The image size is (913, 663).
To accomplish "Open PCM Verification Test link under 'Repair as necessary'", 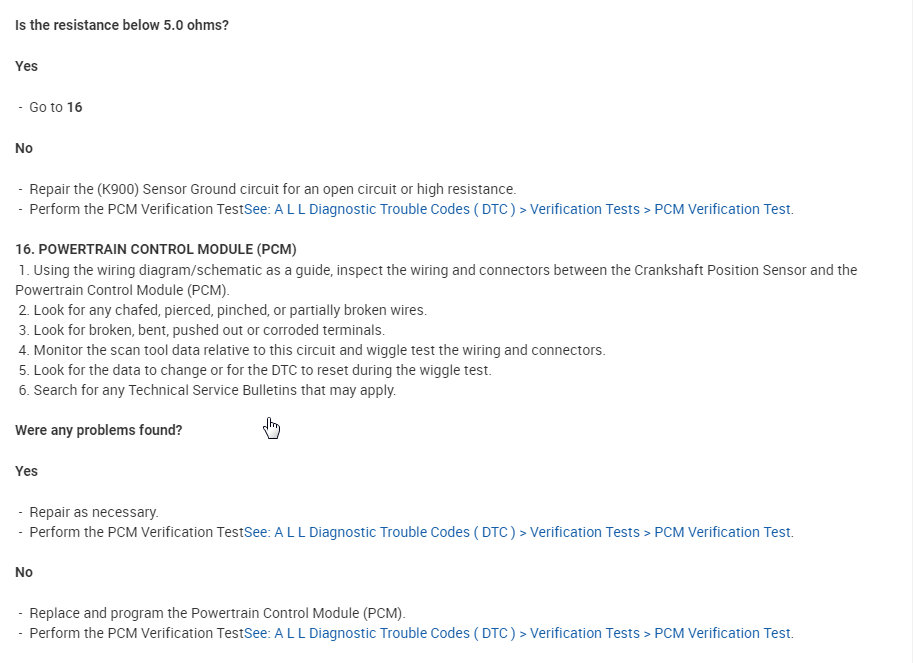I will (x=518, y=532).
